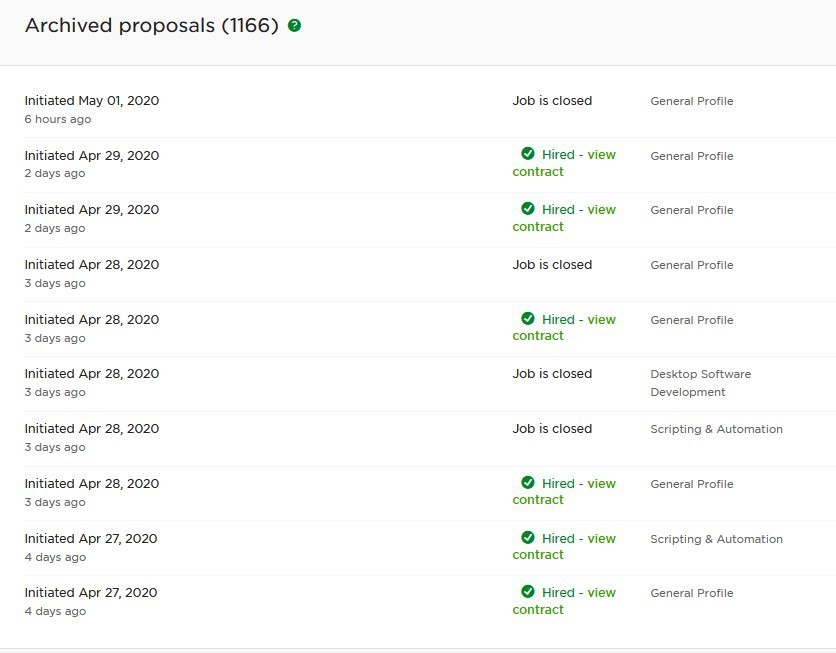Click the "6 hours ago" timestamp

pos(58,119)
